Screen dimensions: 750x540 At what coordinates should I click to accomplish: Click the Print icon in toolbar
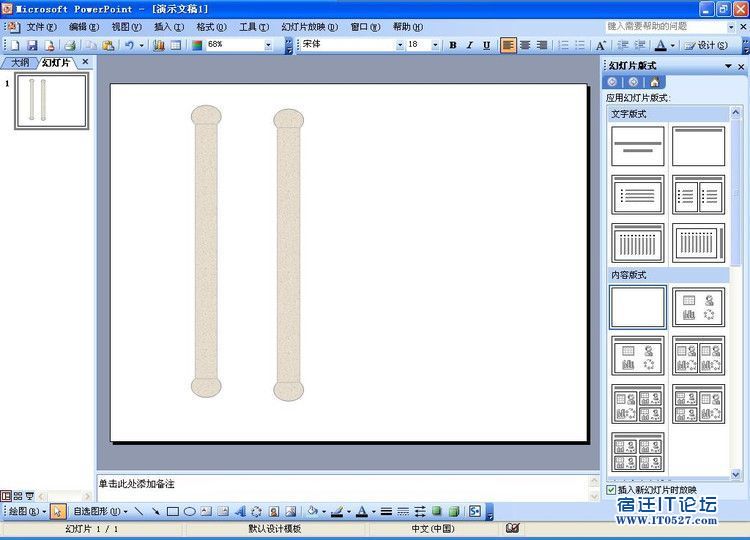tap(70, 45)
